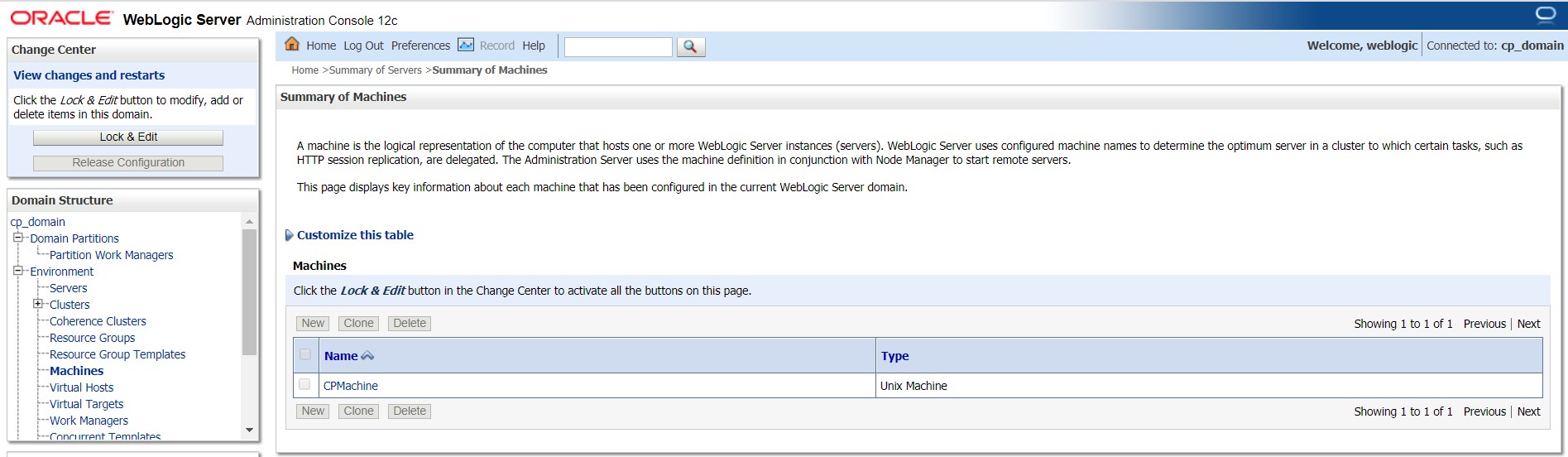Click the top Delete button above table

410,324
